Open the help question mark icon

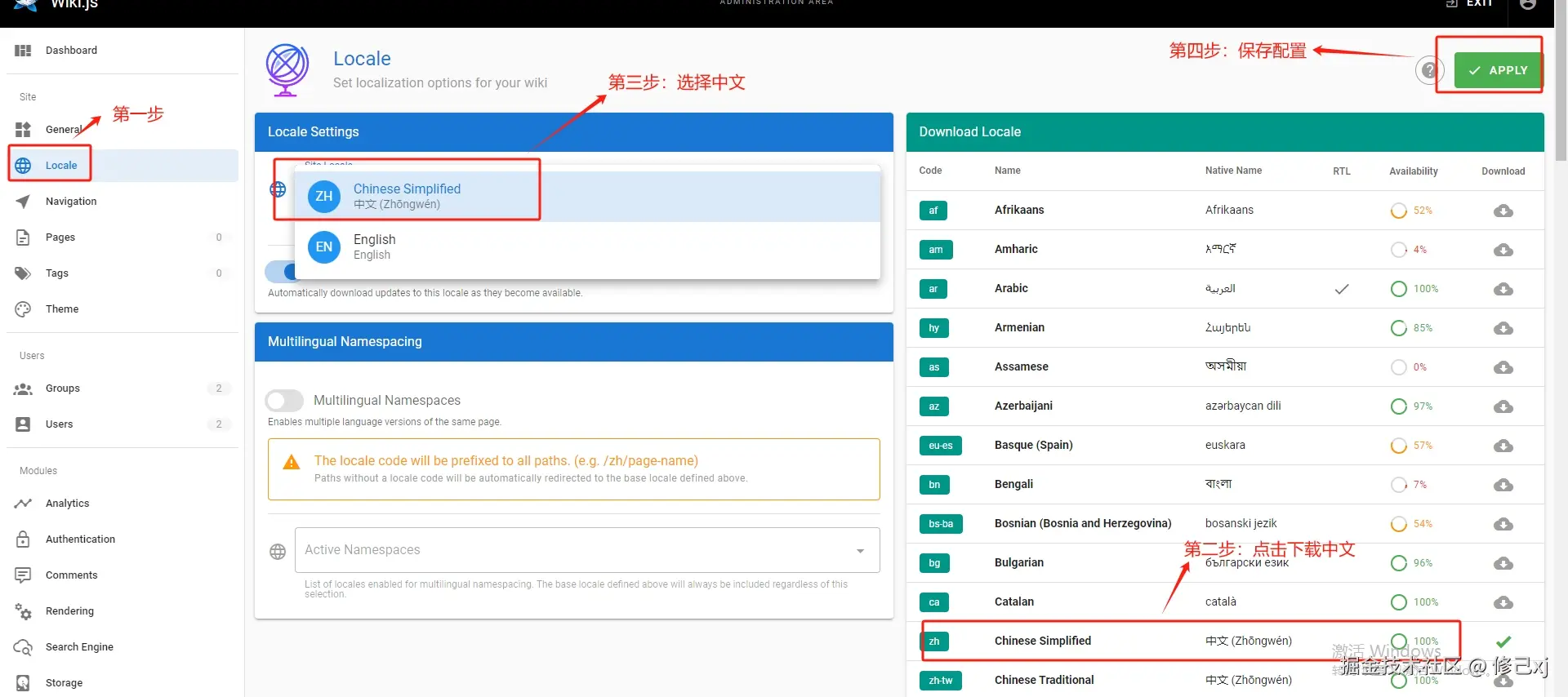coord(1429,71)
